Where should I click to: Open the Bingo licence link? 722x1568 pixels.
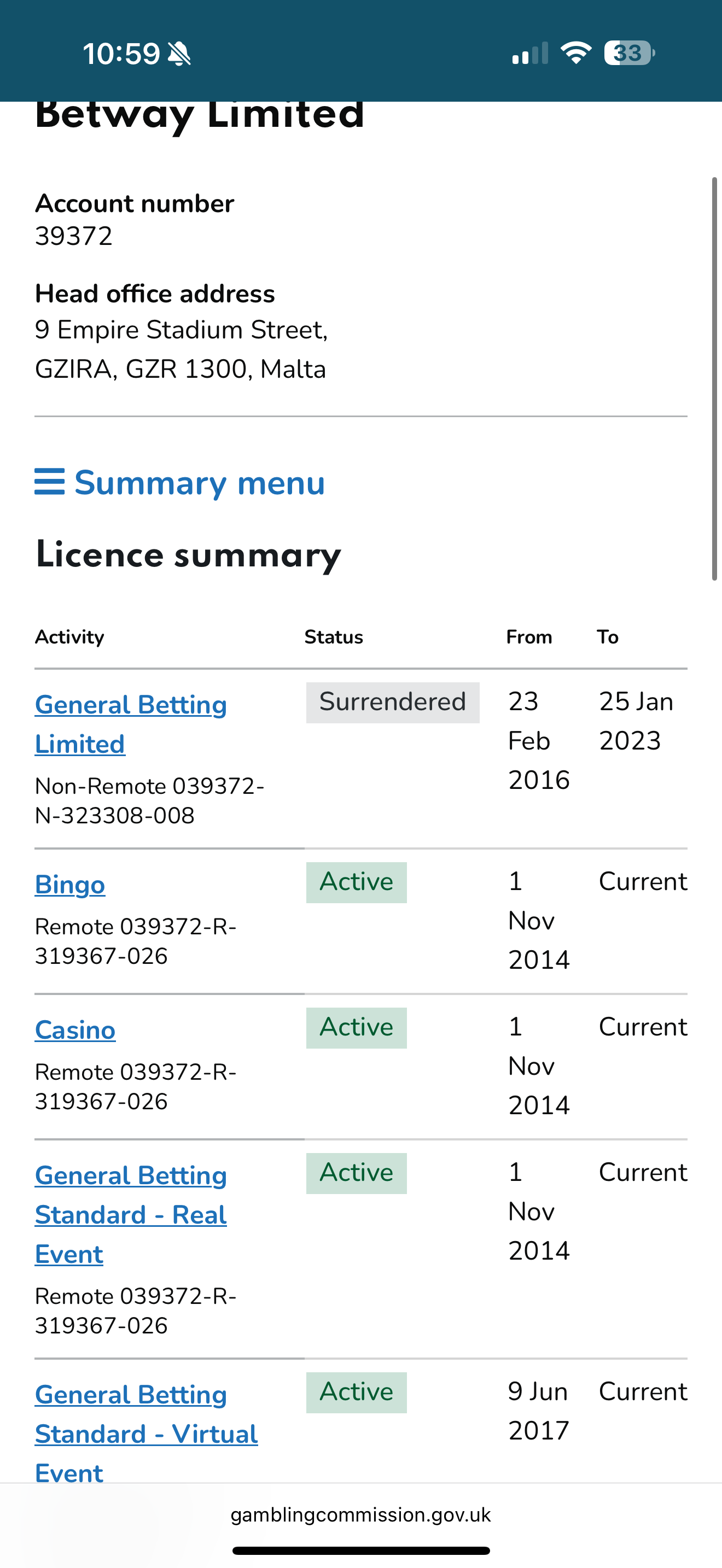pyautogui.click(x=70, y=885)
